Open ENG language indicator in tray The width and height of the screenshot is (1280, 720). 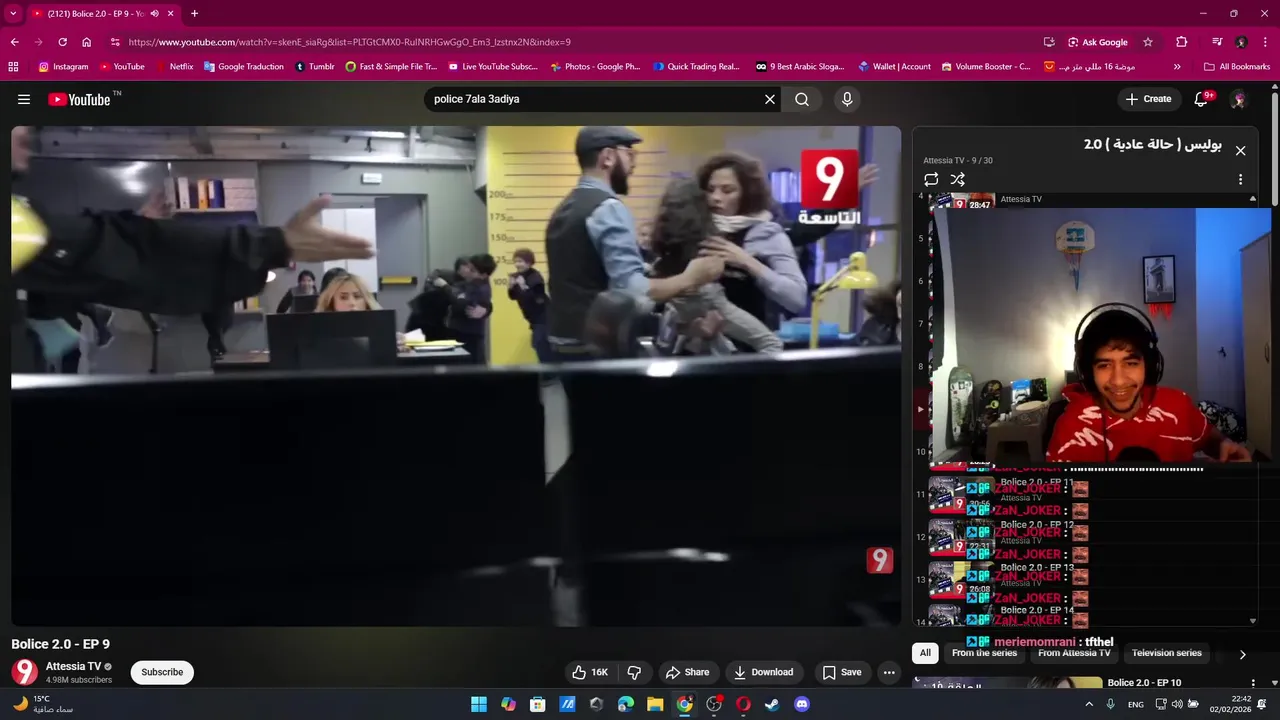[x=1136, y=704]
